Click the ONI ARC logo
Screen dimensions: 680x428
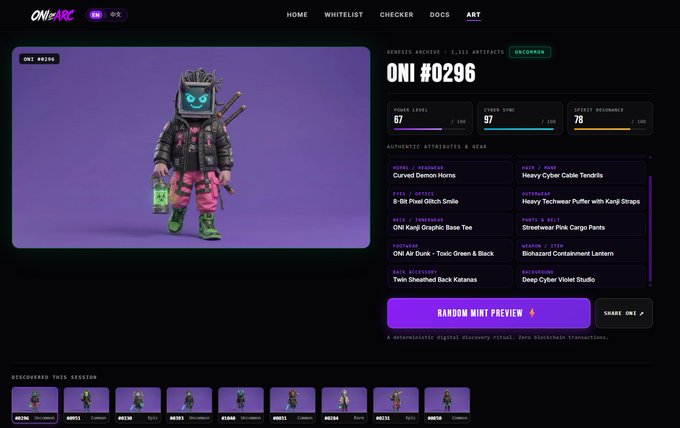click(52, 15)
